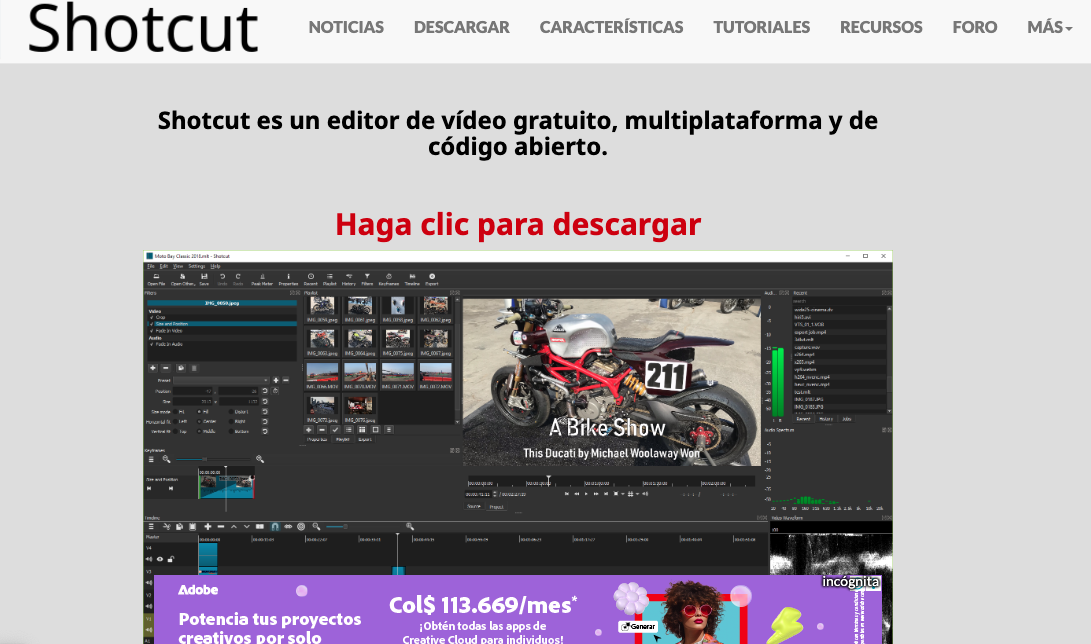Image resolution: width=1091 pixels, height=644 pixels.
Task: Select the Fill size mode radio button
Action: coord(199,412)
